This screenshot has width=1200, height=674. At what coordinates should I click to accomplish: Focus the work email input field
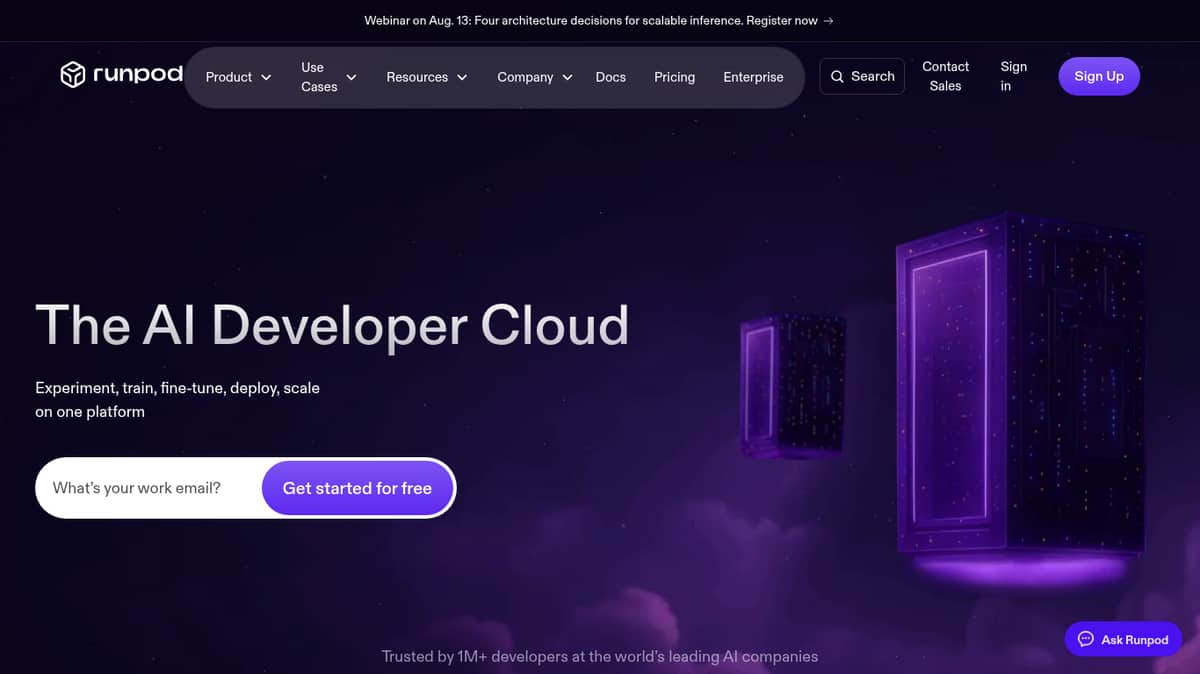[148, 488]
